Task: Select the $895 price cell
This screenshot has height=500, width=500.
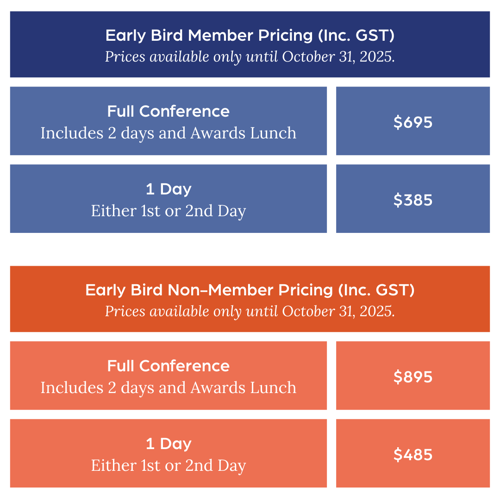Action: pyautogui.click(x=413, y=376)
